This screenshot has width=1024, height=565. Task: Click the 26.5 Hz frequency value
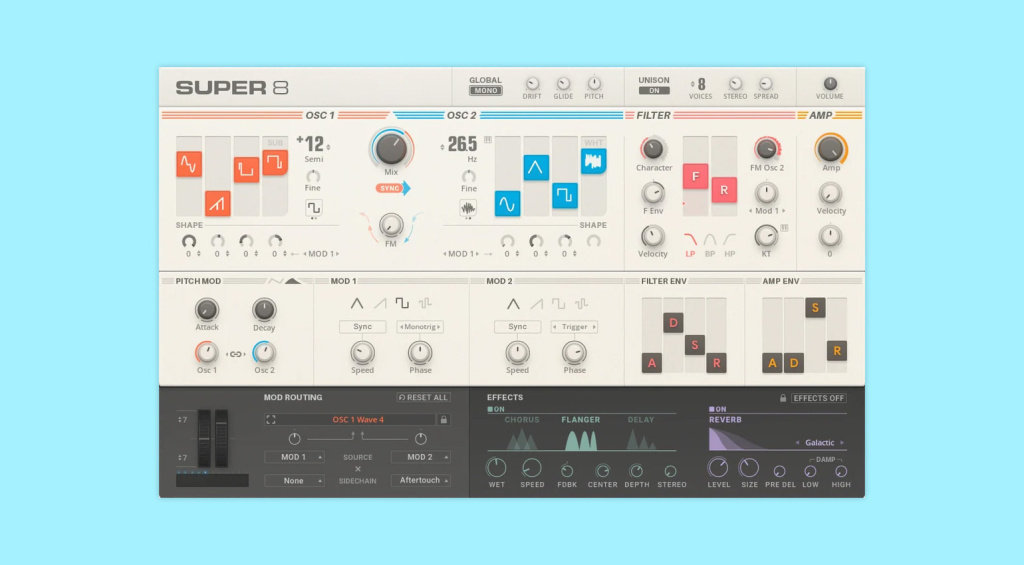pyautogui.click(x=462, y=144)
